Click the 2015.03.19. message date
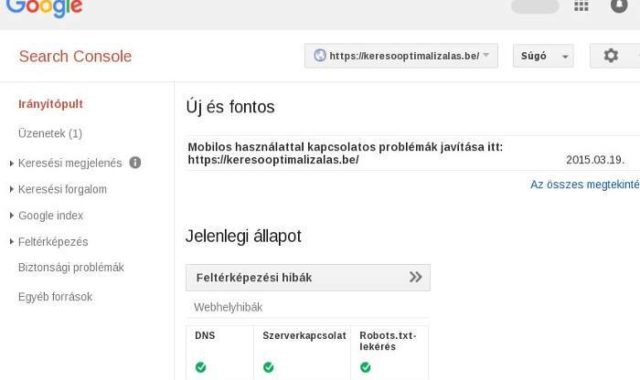 point(595,160)
